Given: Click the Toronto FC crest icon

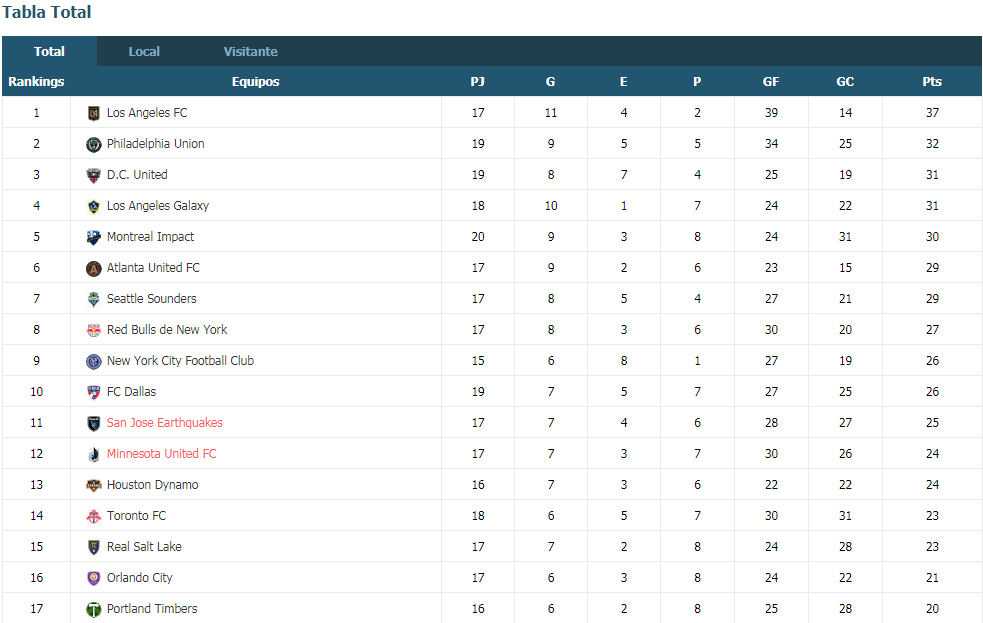Looking at the screenshot, I should click(x=93, y=516).
